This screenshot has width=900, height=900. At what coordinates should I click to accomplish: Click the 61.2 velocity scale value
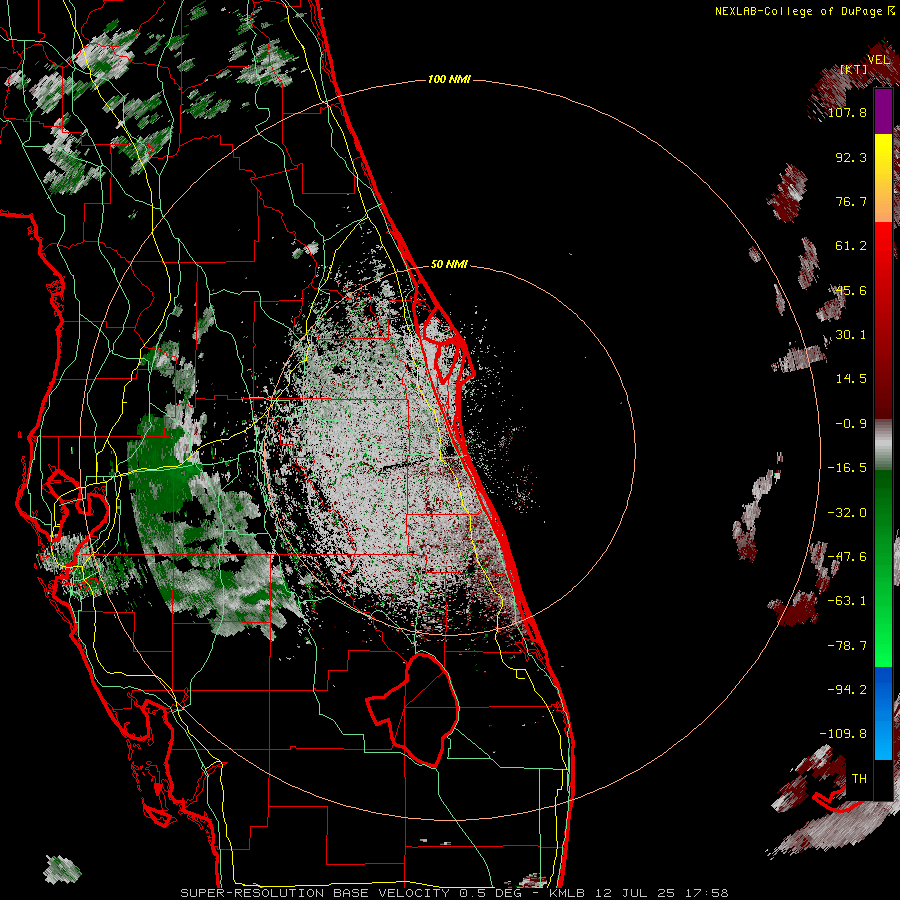tap(851, 246)
